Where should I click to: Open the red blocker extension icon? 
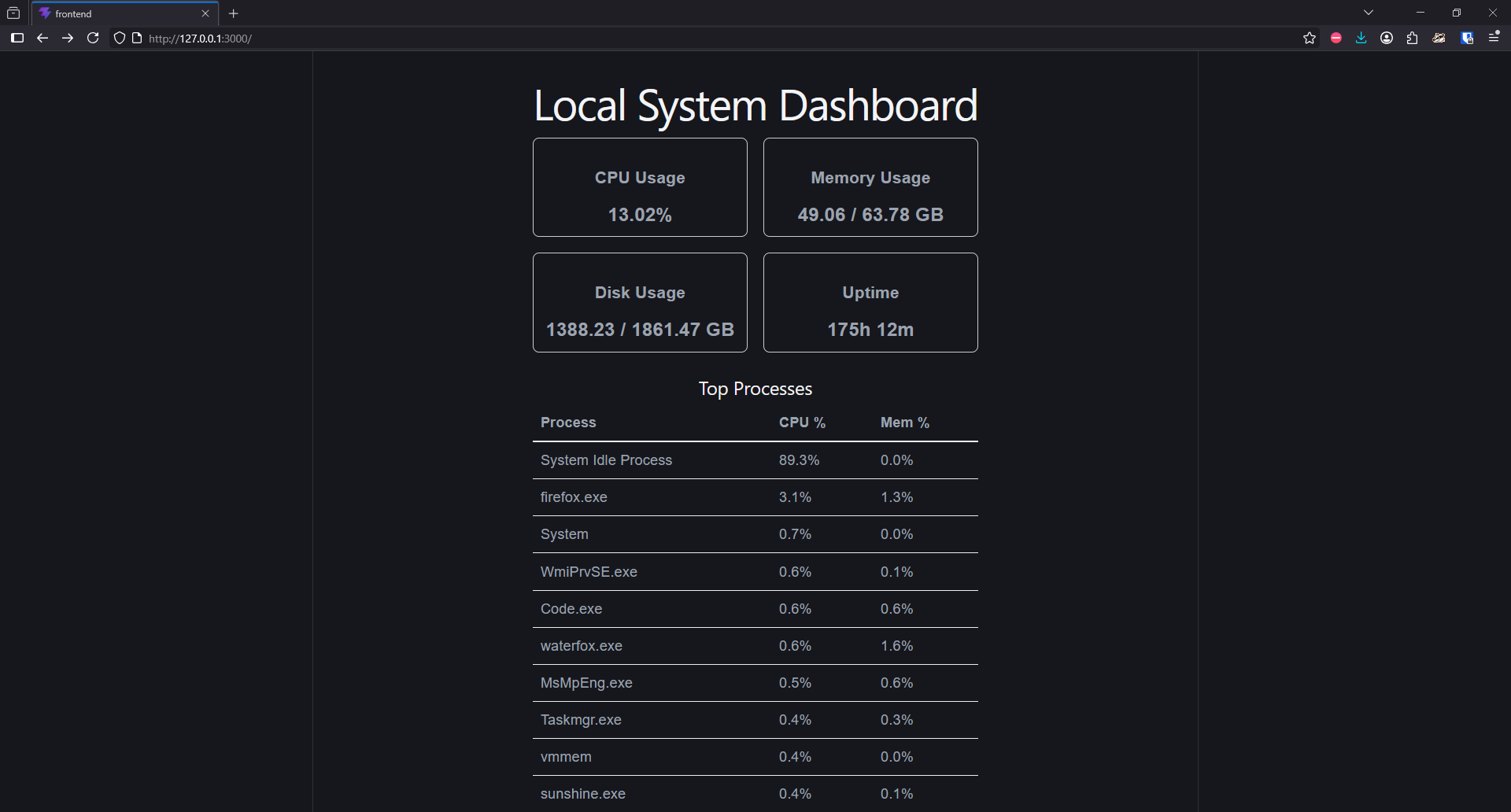[1336, 38]
